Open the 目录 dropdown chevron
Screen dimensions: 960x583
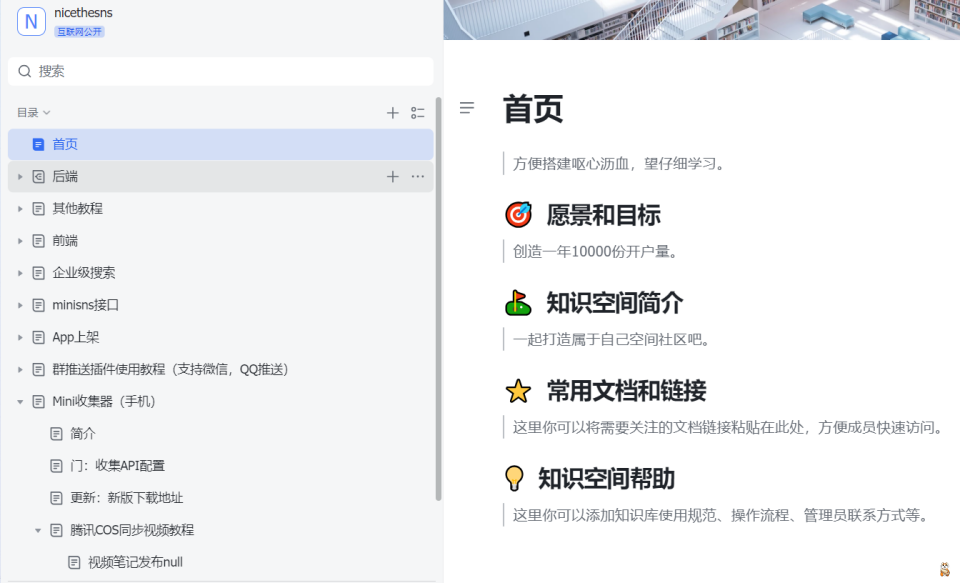point(46,113)
